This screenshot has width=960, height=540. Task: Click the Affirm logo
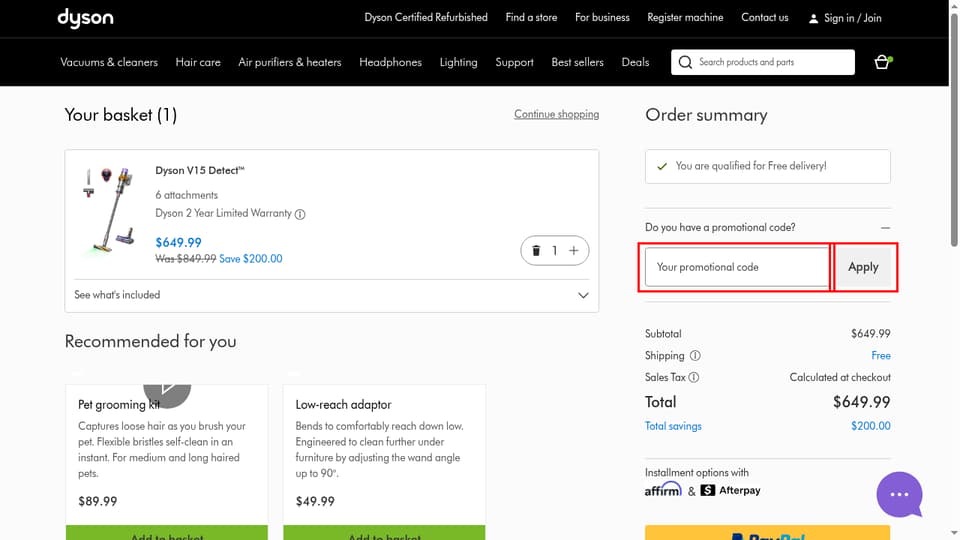pos(663,490)
